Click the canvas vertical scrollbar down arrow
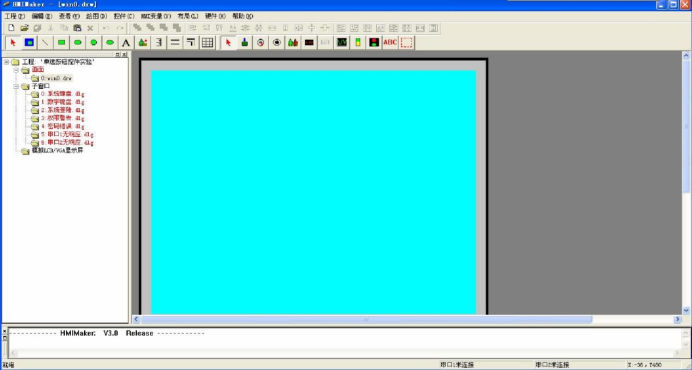The image size is (692, 370). pos(686,311)
